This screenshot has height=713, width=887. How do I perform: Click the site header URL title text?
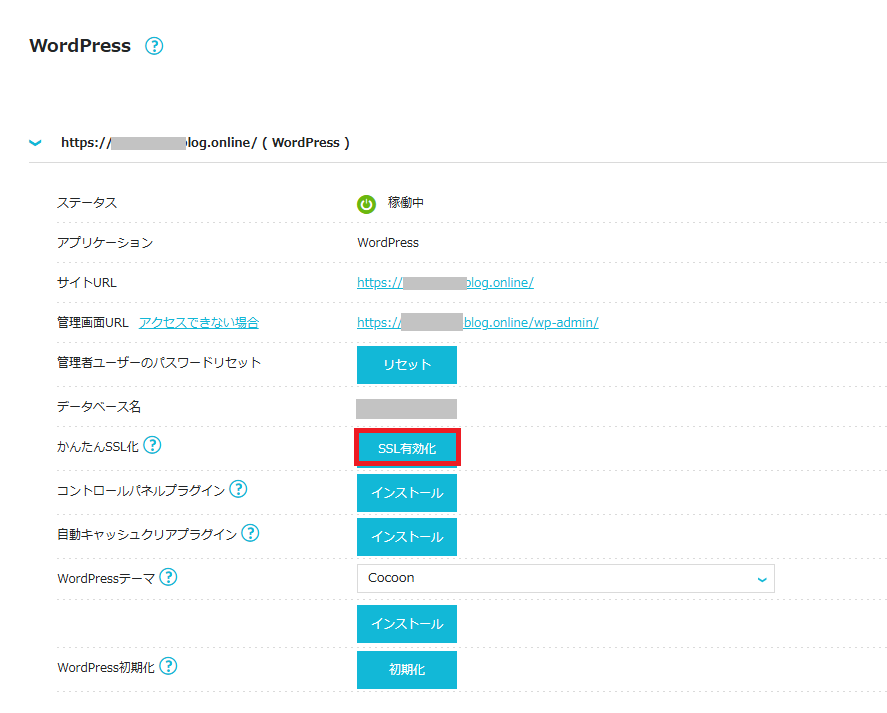point(205,143)
